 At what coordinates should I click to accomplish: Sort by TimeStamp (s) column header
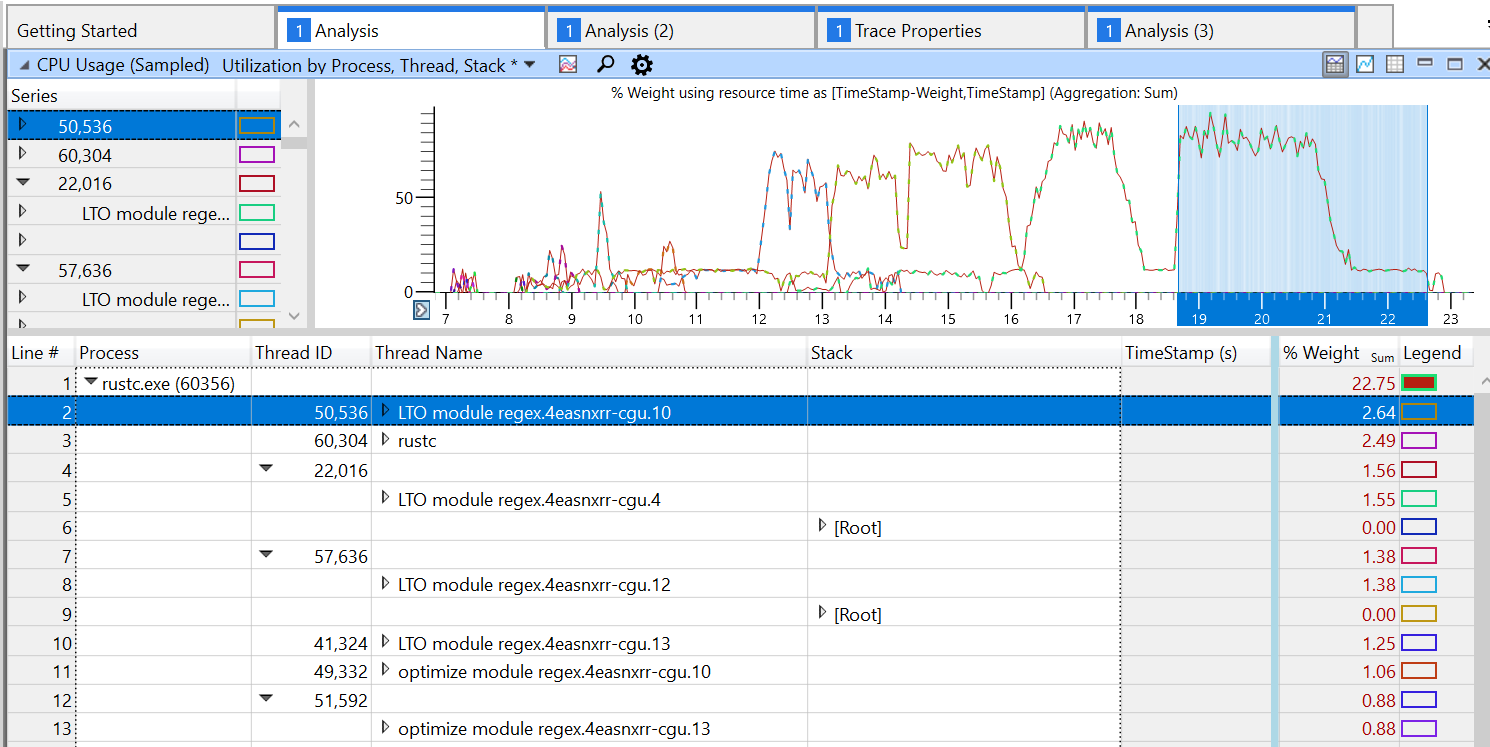tap(1196, 353)
